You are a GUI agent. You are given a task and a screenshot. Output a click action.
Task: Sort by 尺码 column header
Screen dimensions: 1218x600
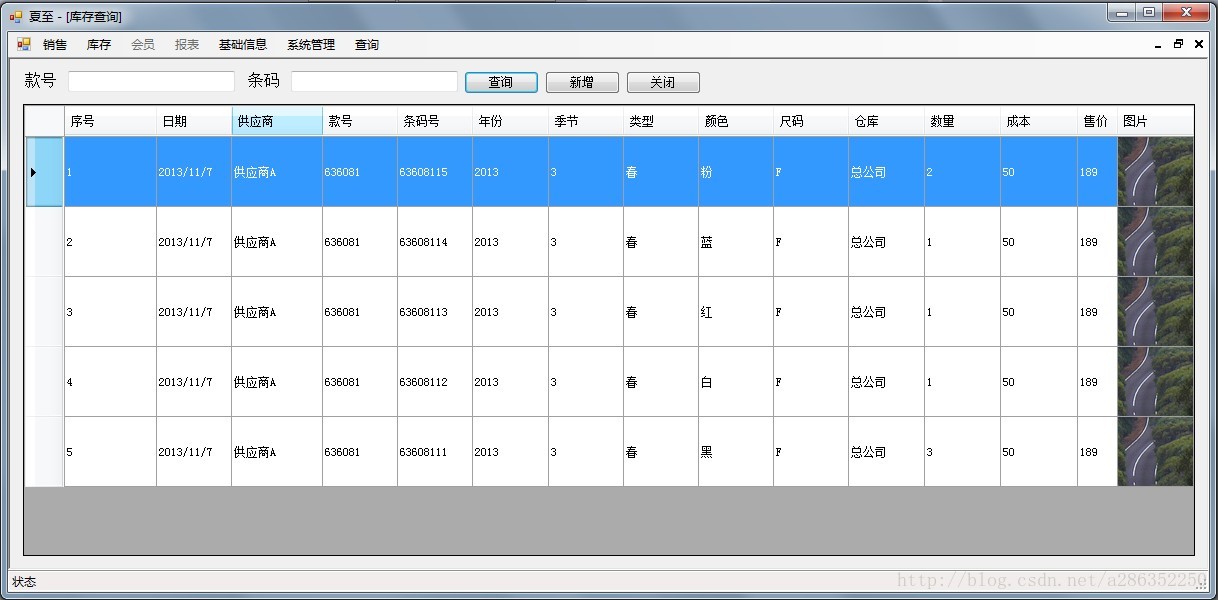[x=811, y=121]
